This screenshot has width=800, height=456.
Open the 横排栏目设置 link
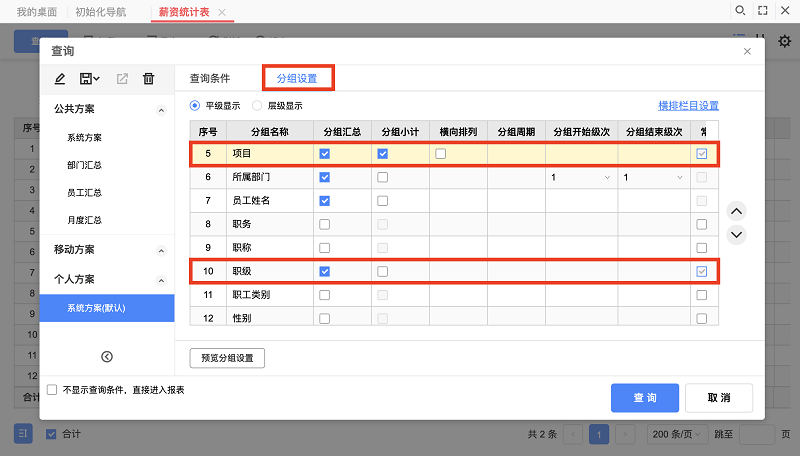pyautogui.click(x=688, y=106)
